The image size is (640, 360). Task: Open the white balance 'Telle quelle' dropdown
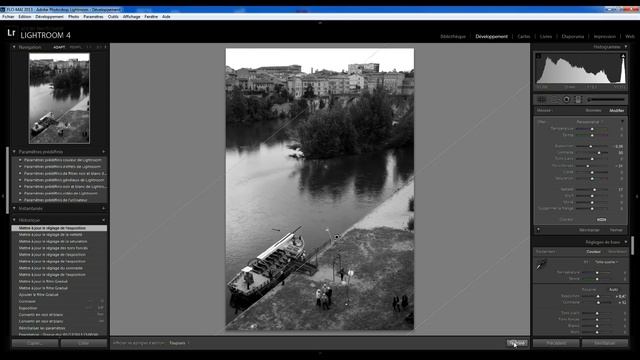click(607, 262)
